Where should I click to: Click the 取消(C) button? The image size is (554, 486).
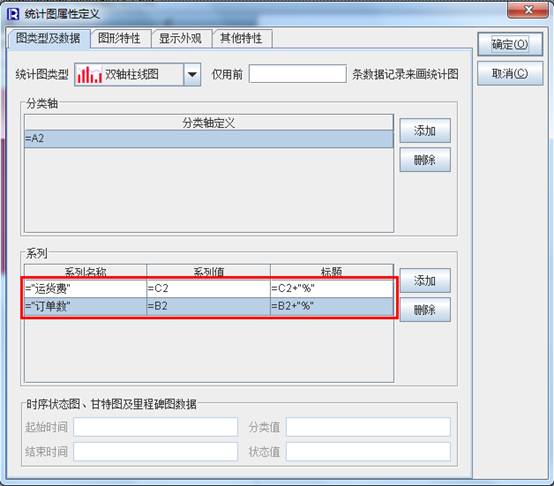click(x=510, y=73)
